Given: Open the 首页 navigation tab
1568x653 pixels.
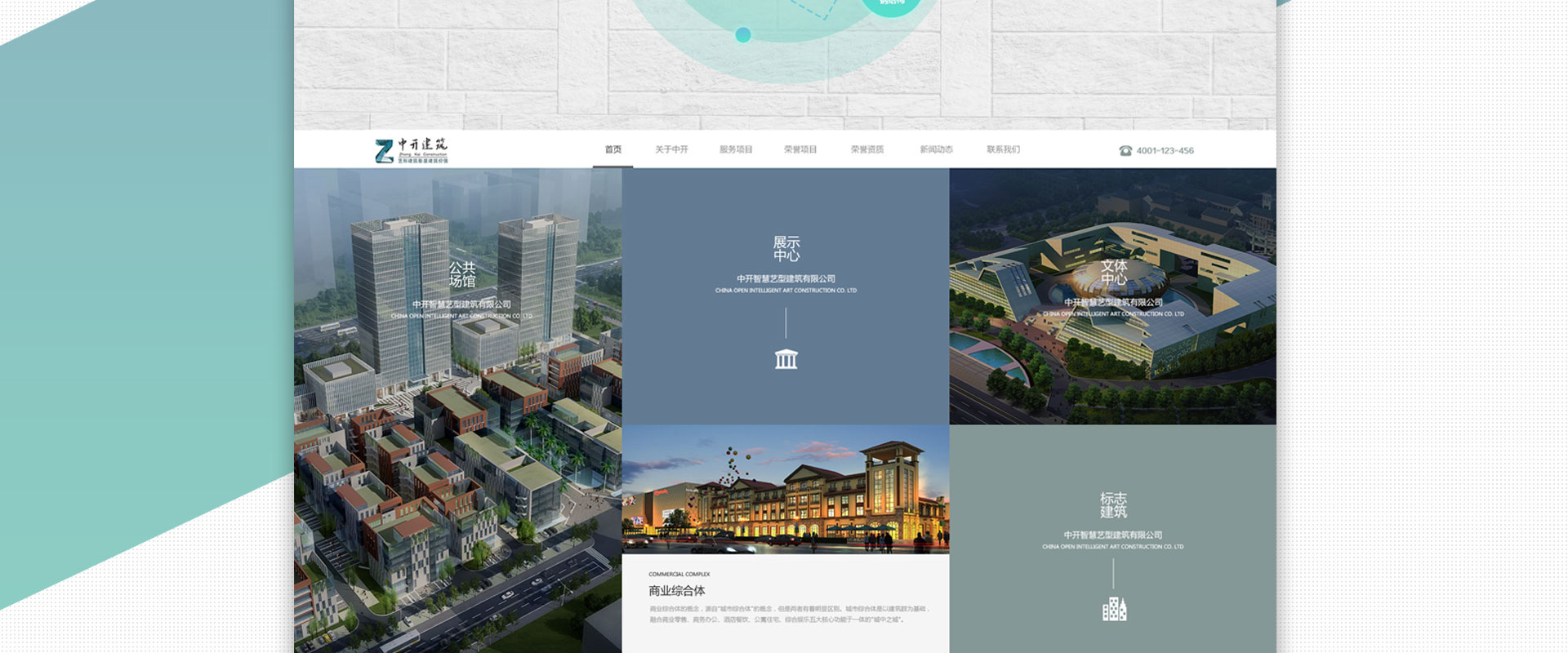Looking at the screenshot, I should 612,149.
